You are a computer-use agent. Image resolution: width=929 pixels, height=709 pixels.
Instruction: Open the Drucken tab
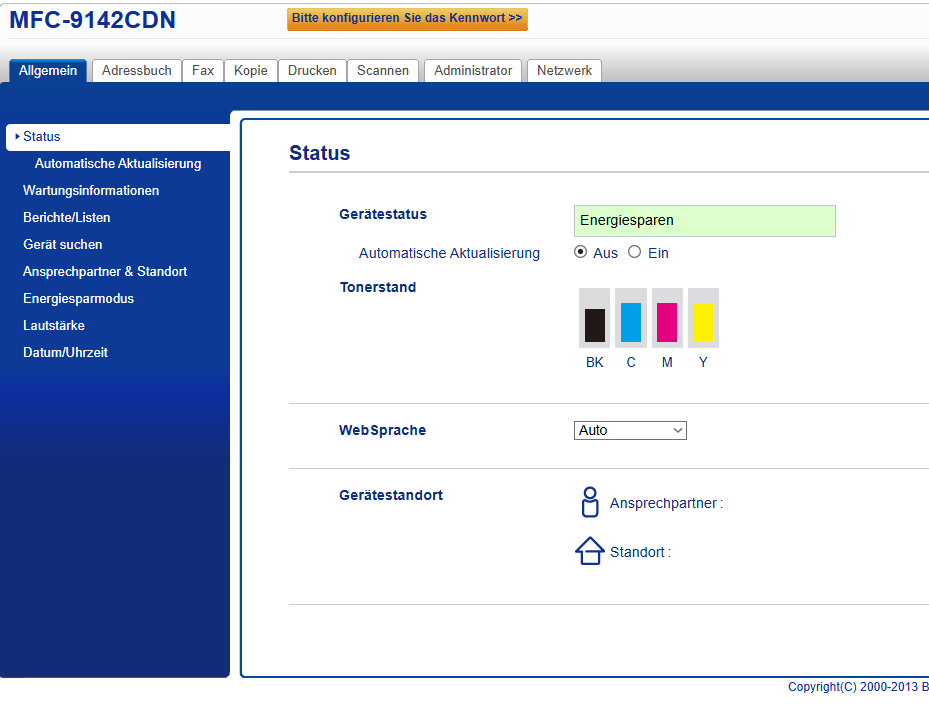312,70
